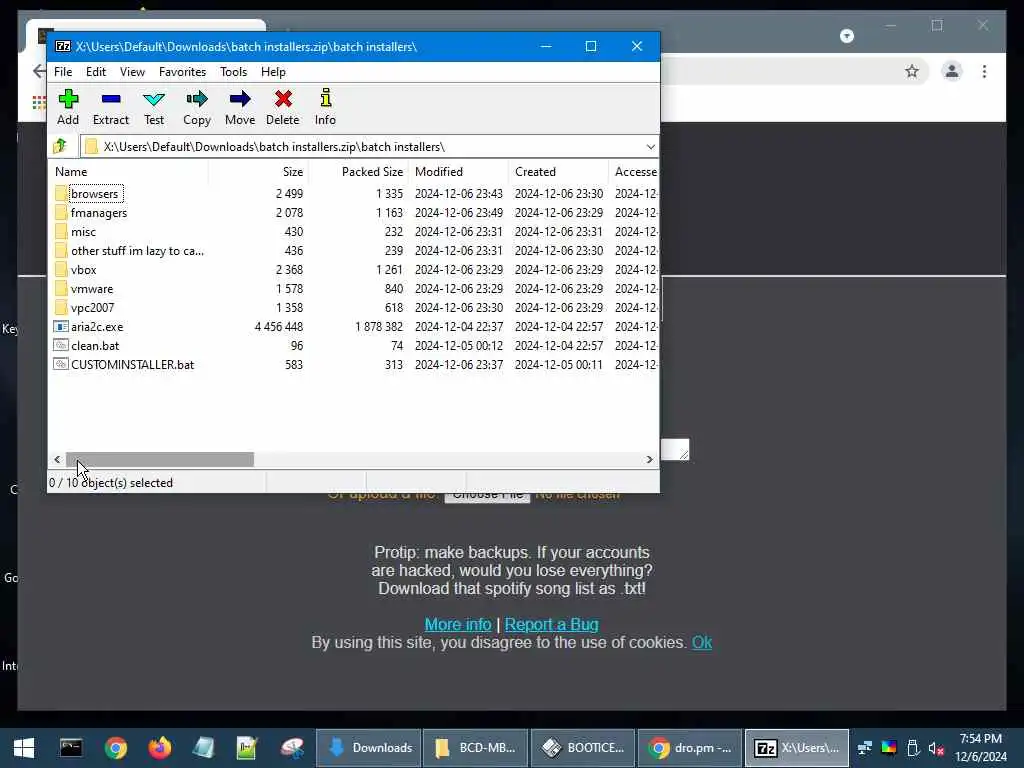This screenshot has width=1024, height=768.
Task: Click the Chrome back arrow
Action: click(x=39, y=71)
